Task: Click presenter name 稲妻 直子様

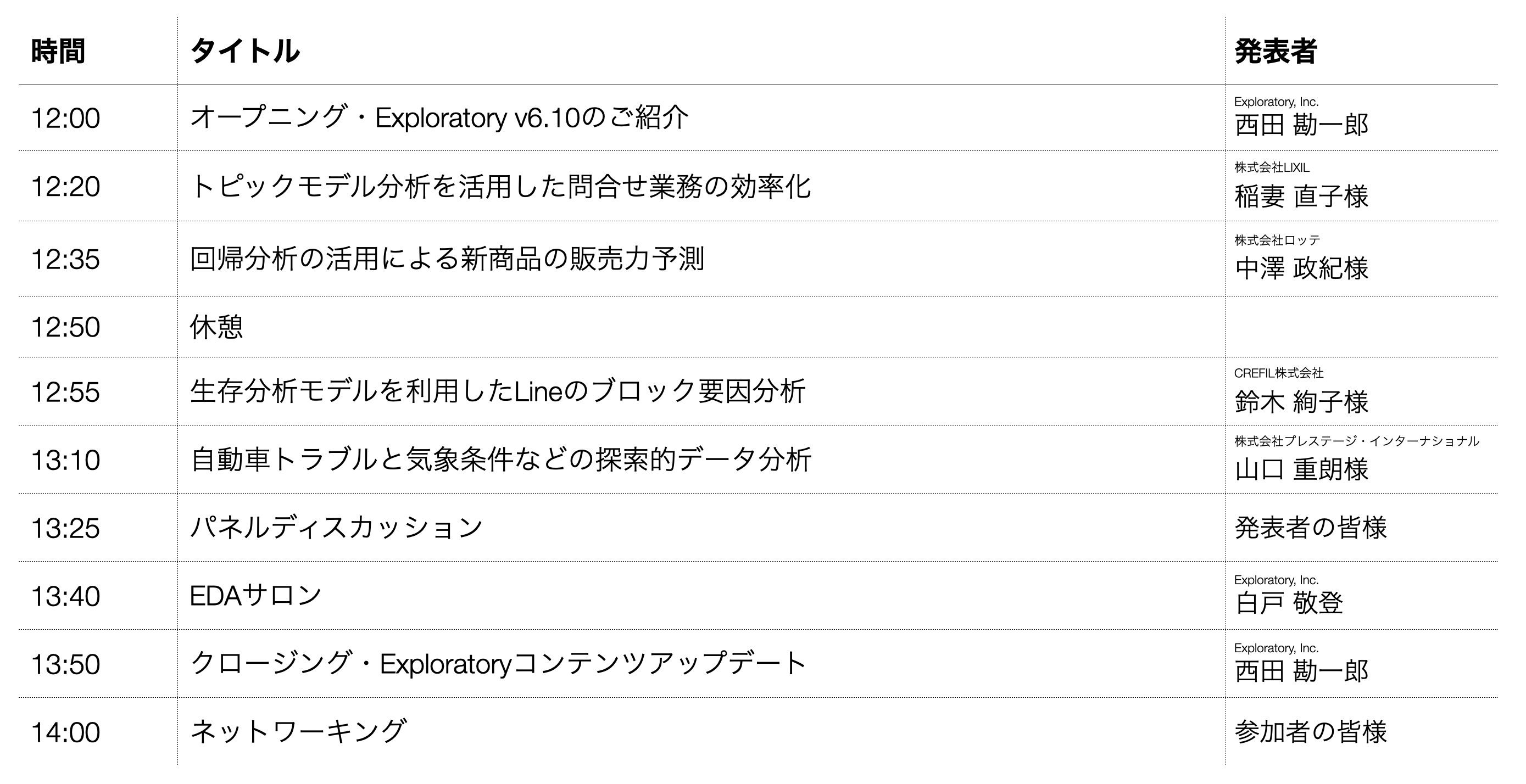Action: point(1301,197)
